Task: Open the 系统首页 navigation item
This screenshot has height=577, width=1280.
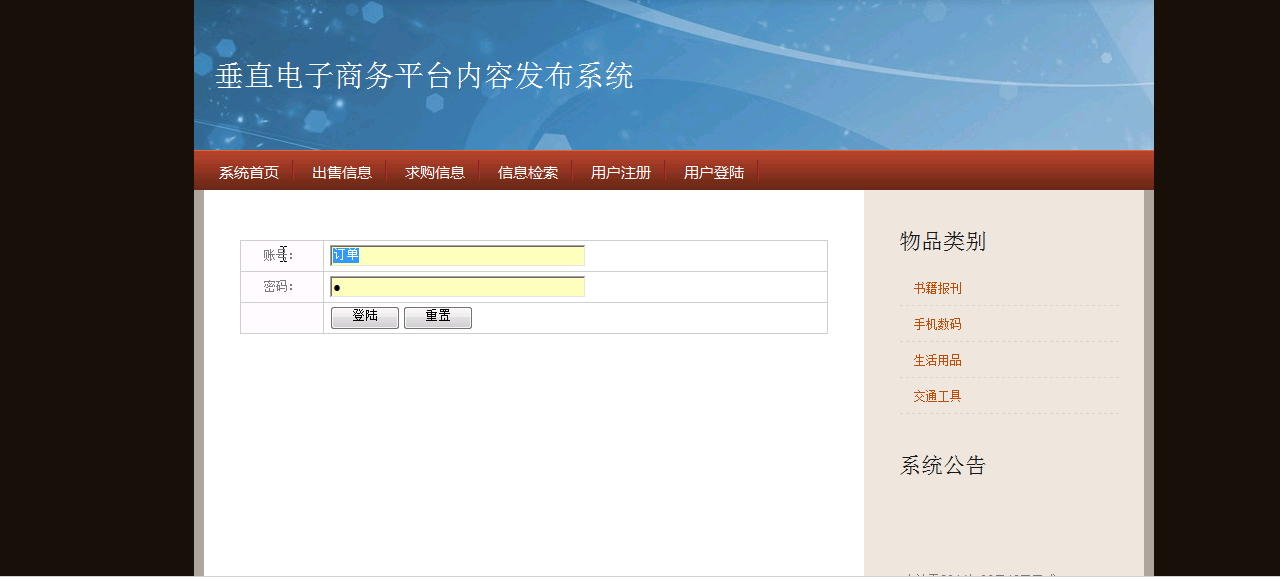Action: click(249, 173)
